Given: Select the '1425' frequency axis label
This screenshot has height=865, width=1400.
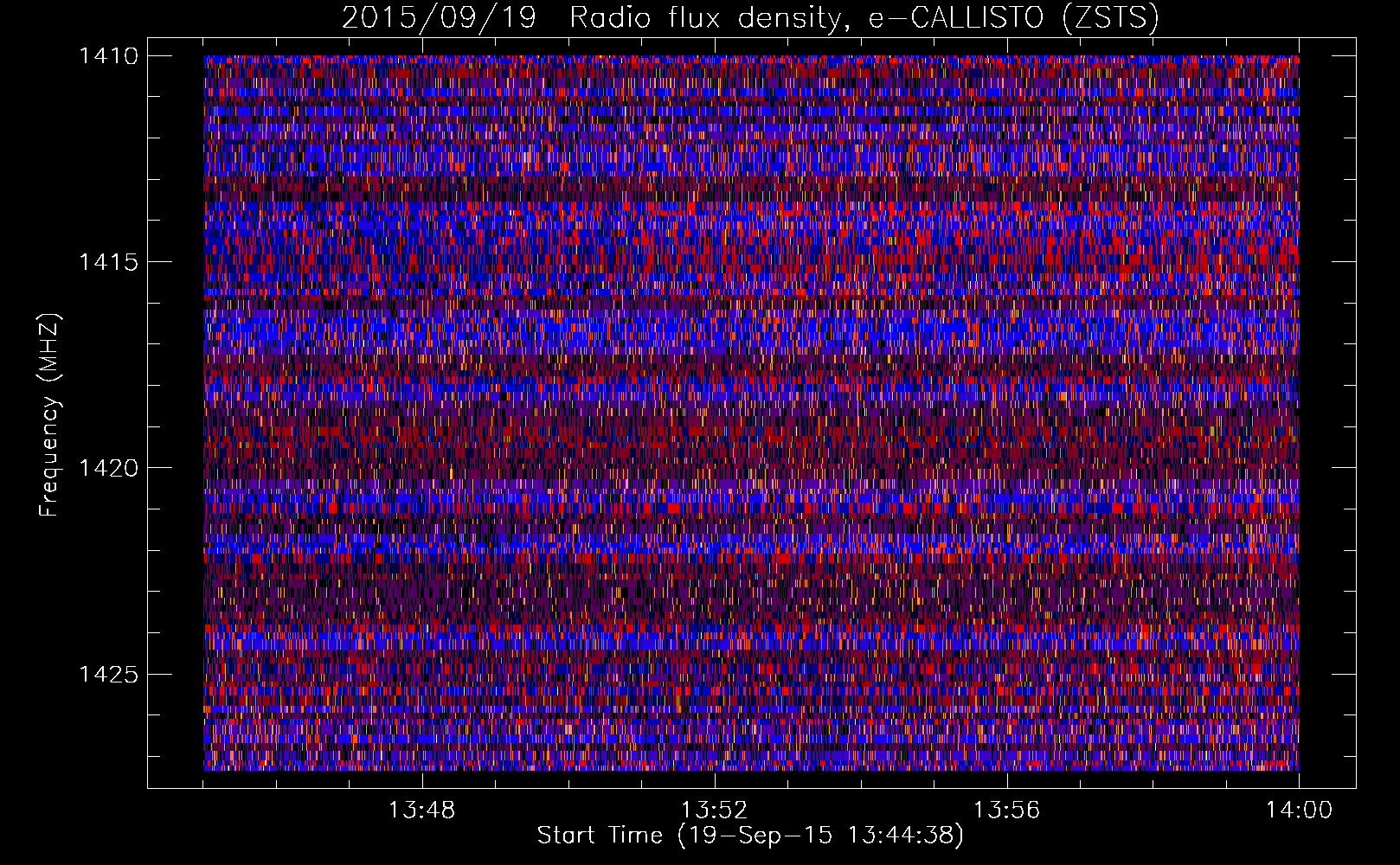Looking at the screenshot, I should pyautogui.click(x=108, y=674).
